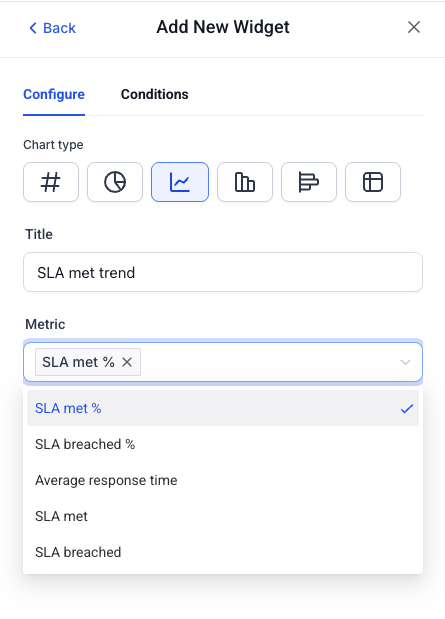The height and width of the screenshot is (619, 445).
Task: Focus the Metric multi-select box
Action: pos(223,362)
